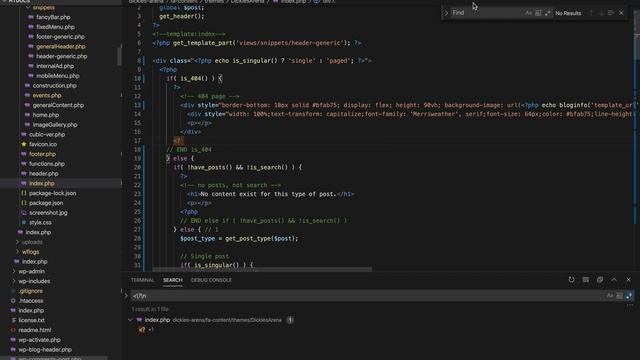Open header.php file
Image resolution: width=640 pixels, height=360 pixels.
[x=43, y=173]
